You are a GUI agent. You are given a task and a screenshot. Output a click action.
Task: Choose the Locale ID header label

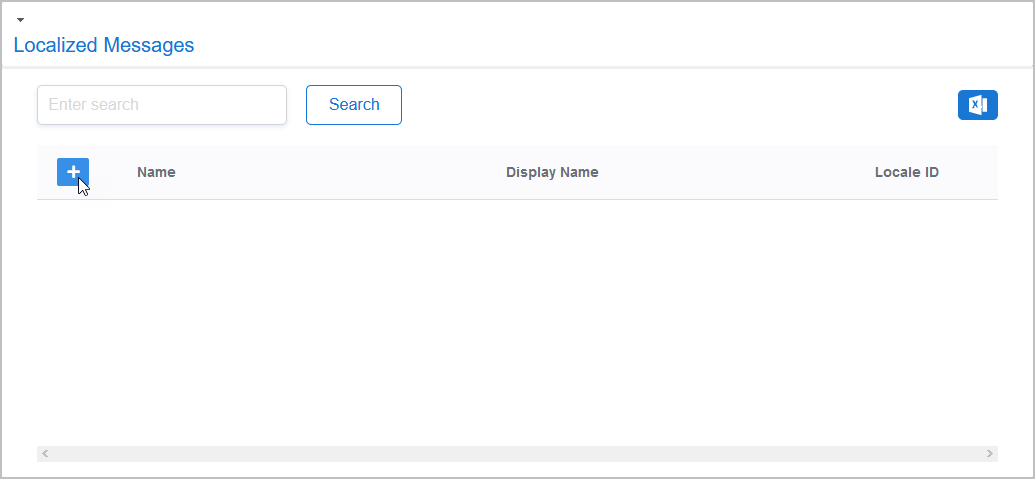(906, 172)
